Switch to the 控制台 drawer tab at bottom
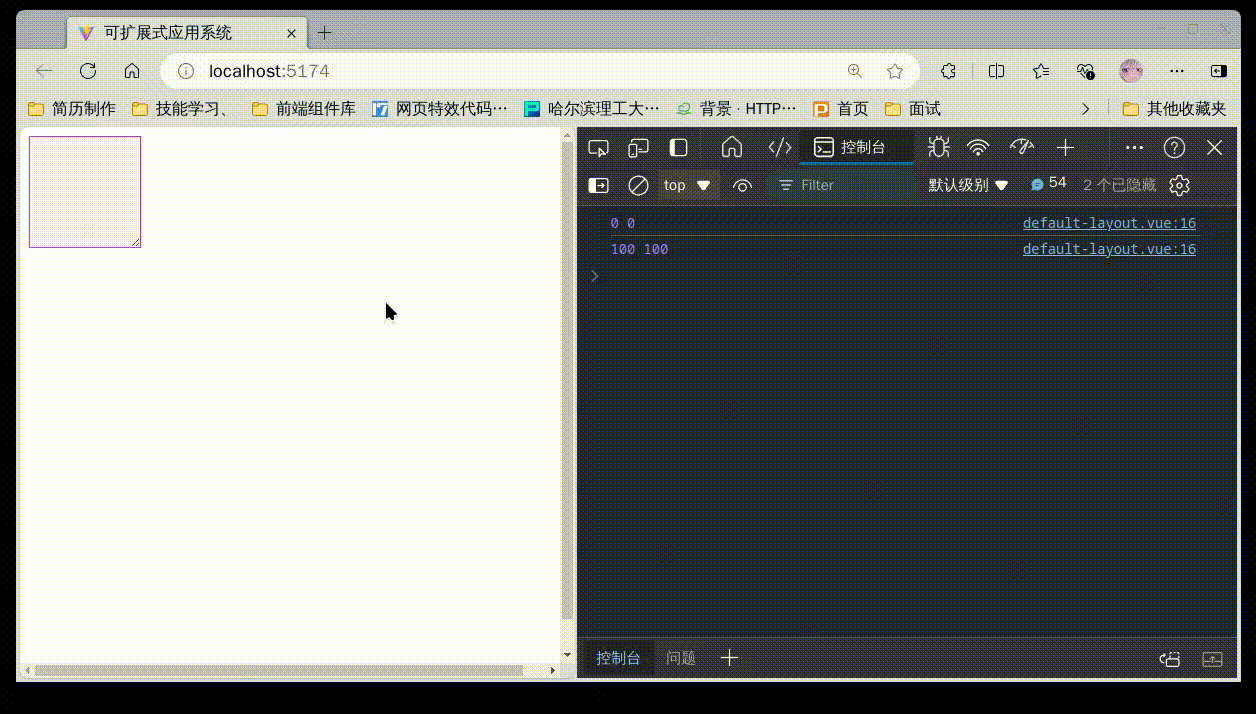The image size is (1256, 714). tap(618, 658)
